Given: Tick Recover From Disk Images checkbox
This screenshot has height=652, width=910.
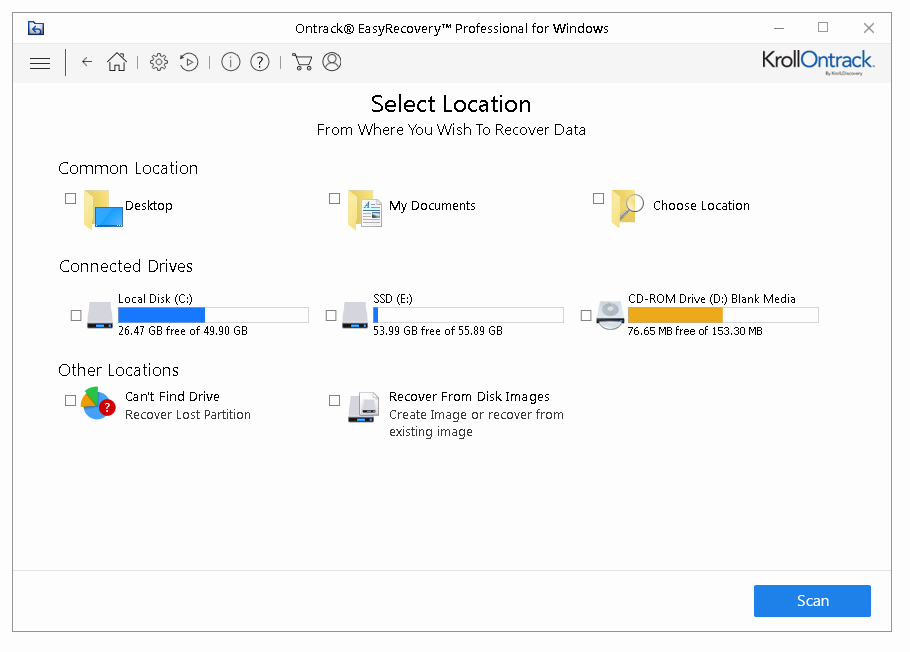Looking at the screenshot, I should (335, 400).
